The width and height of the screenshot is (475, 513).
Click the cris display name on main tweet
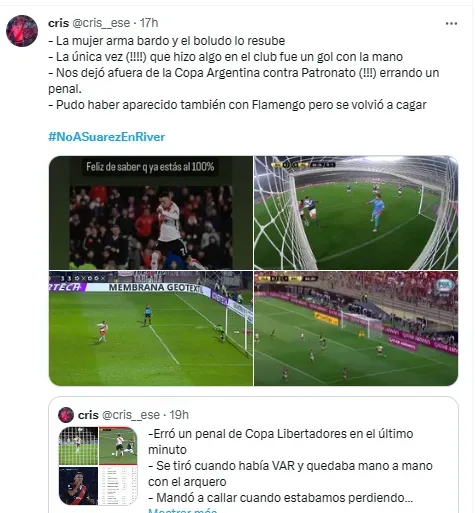click(58, 23)
